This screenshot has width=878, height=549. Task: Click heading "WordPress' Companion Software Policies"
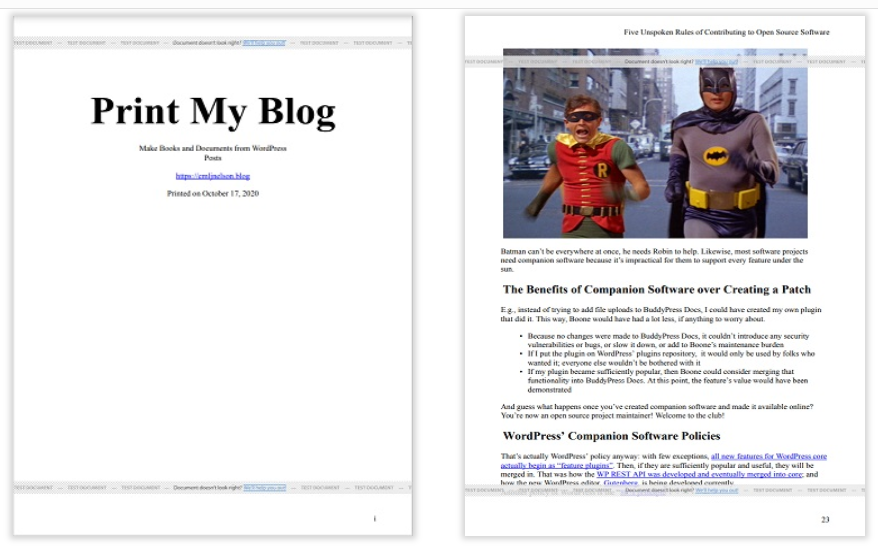(611, 436)
